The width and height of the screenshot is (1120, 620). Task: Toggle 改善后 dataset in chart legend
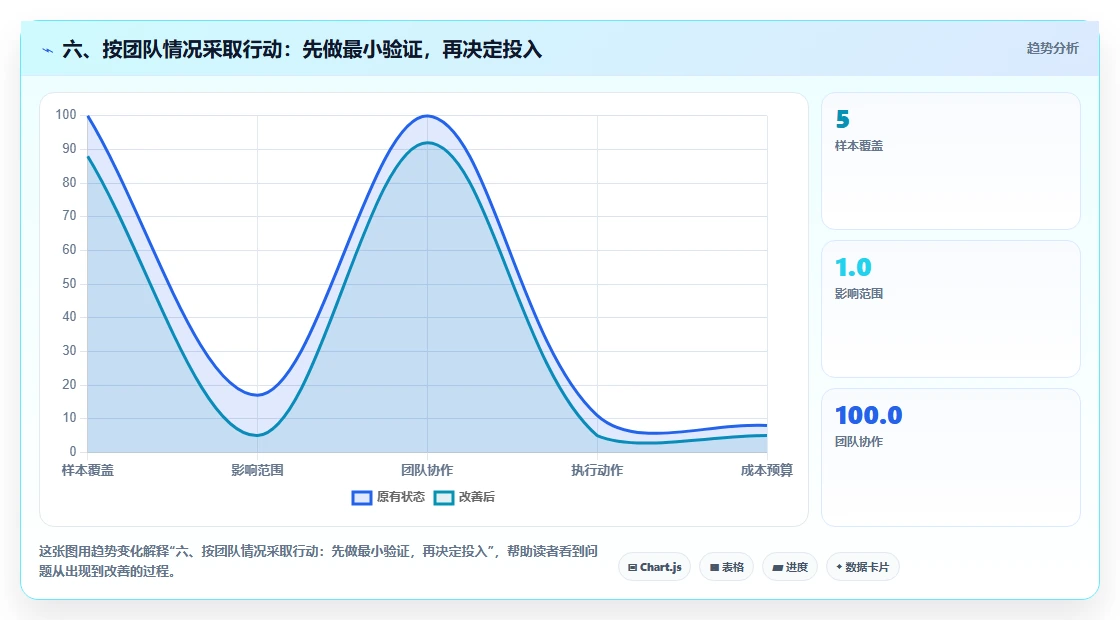[464, 497]
